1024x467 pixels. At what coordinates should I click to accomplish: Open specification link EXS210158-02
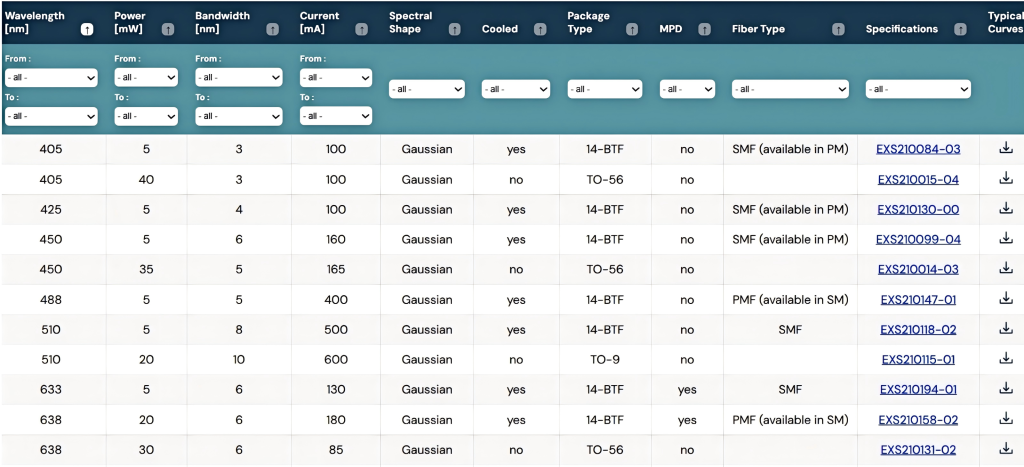[x=918, y=420]
